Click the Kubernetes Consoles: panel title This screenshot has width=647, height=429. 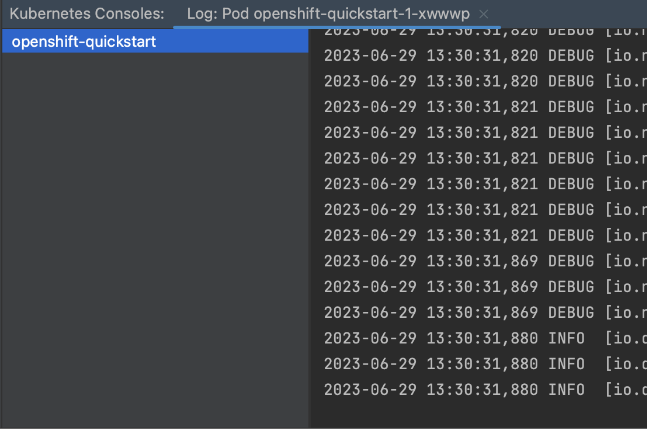point(87,14)
